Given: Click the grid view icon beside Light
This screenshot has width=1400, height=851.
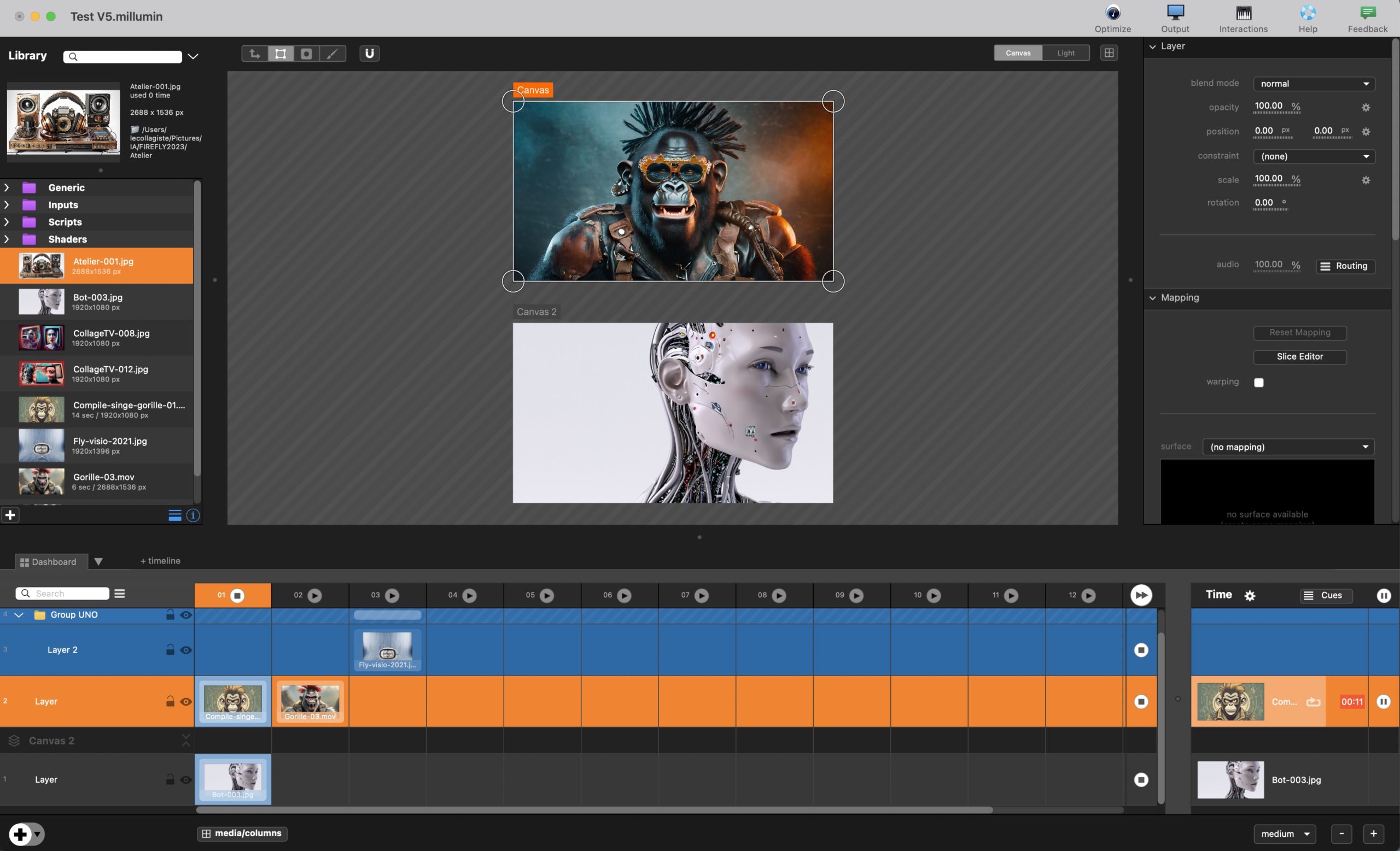Looking at the screenshot, I should pos(1108,53).
